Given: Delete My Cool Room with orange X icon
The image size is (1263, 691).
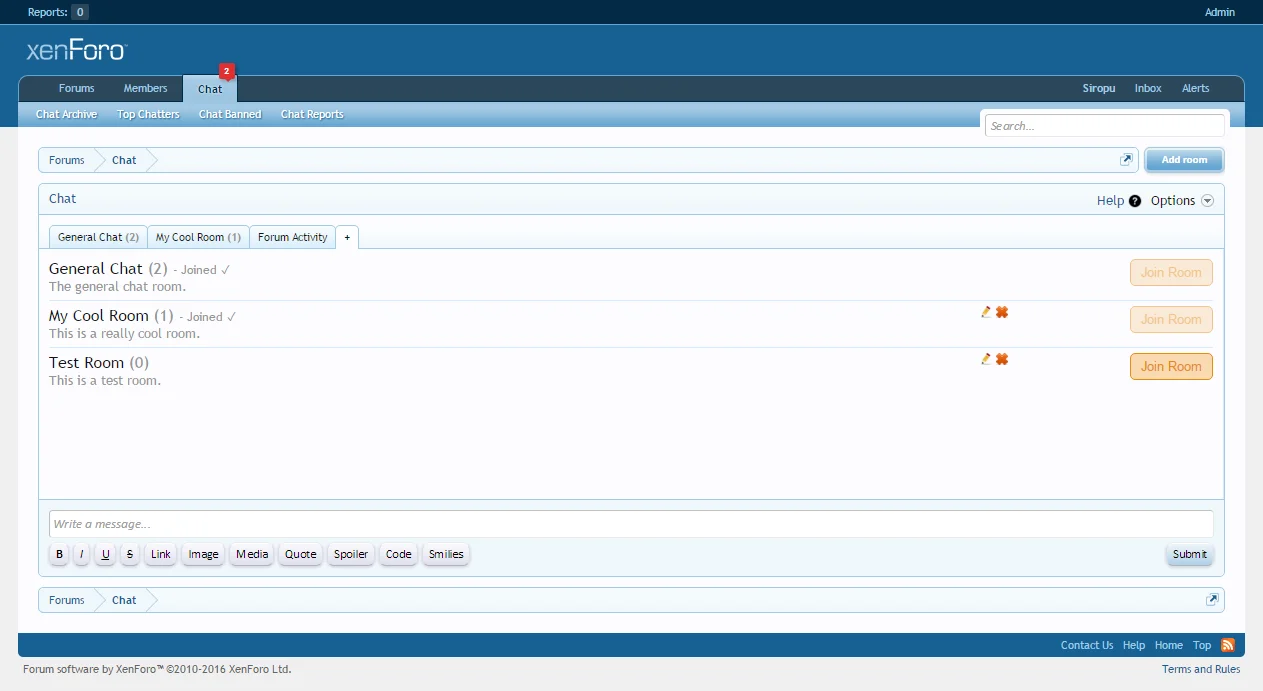Looking at the screenshot, I should click(x=1002, y=312).
